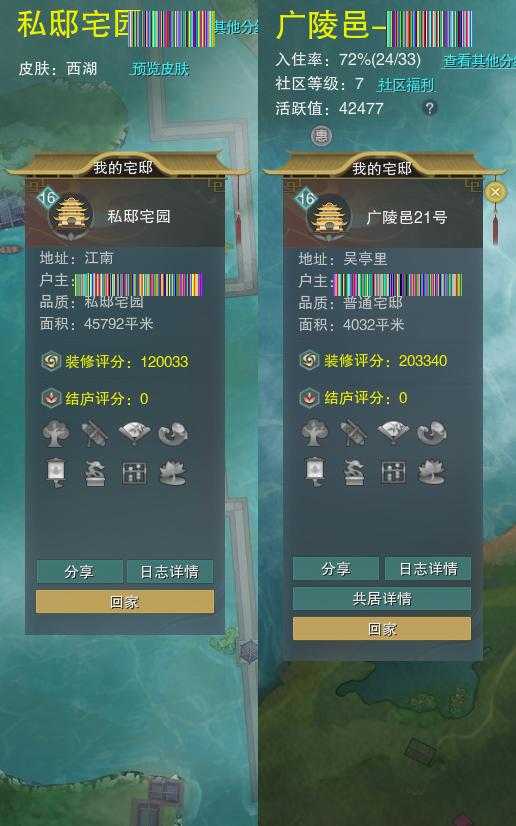Open the 预览皮肤 link
The width and height of the screenshot is (516, 826).
(x=160, y=68)
